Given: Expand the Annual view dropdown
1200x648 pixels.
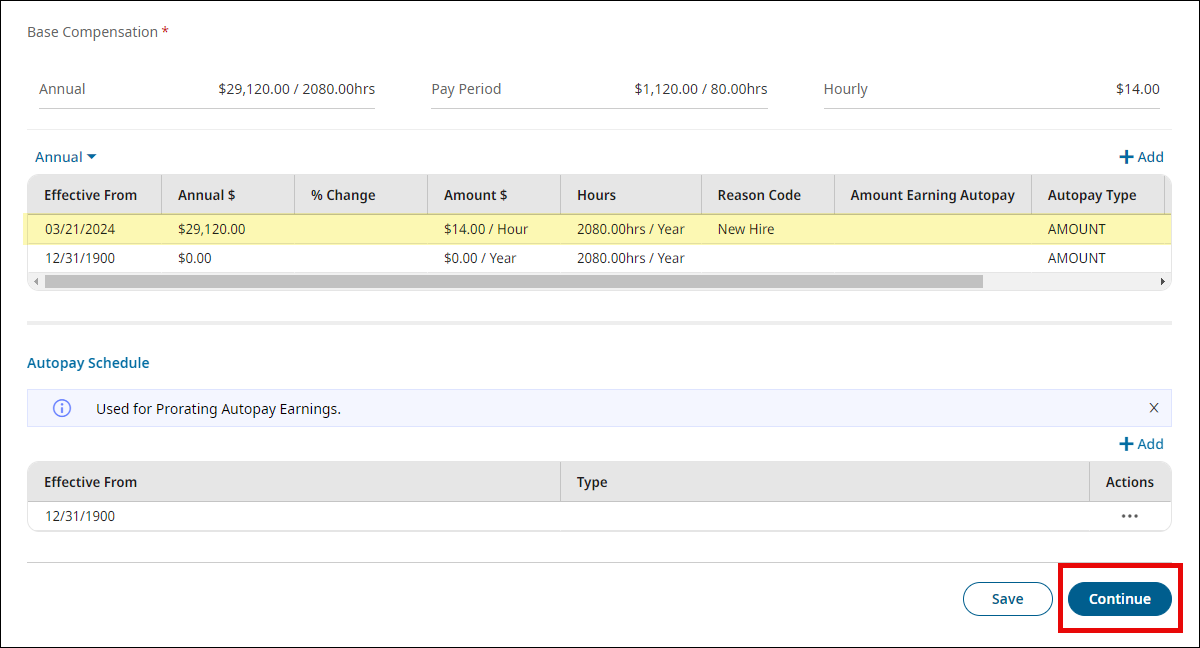Looking at the screenshot, I should point(66,157).
